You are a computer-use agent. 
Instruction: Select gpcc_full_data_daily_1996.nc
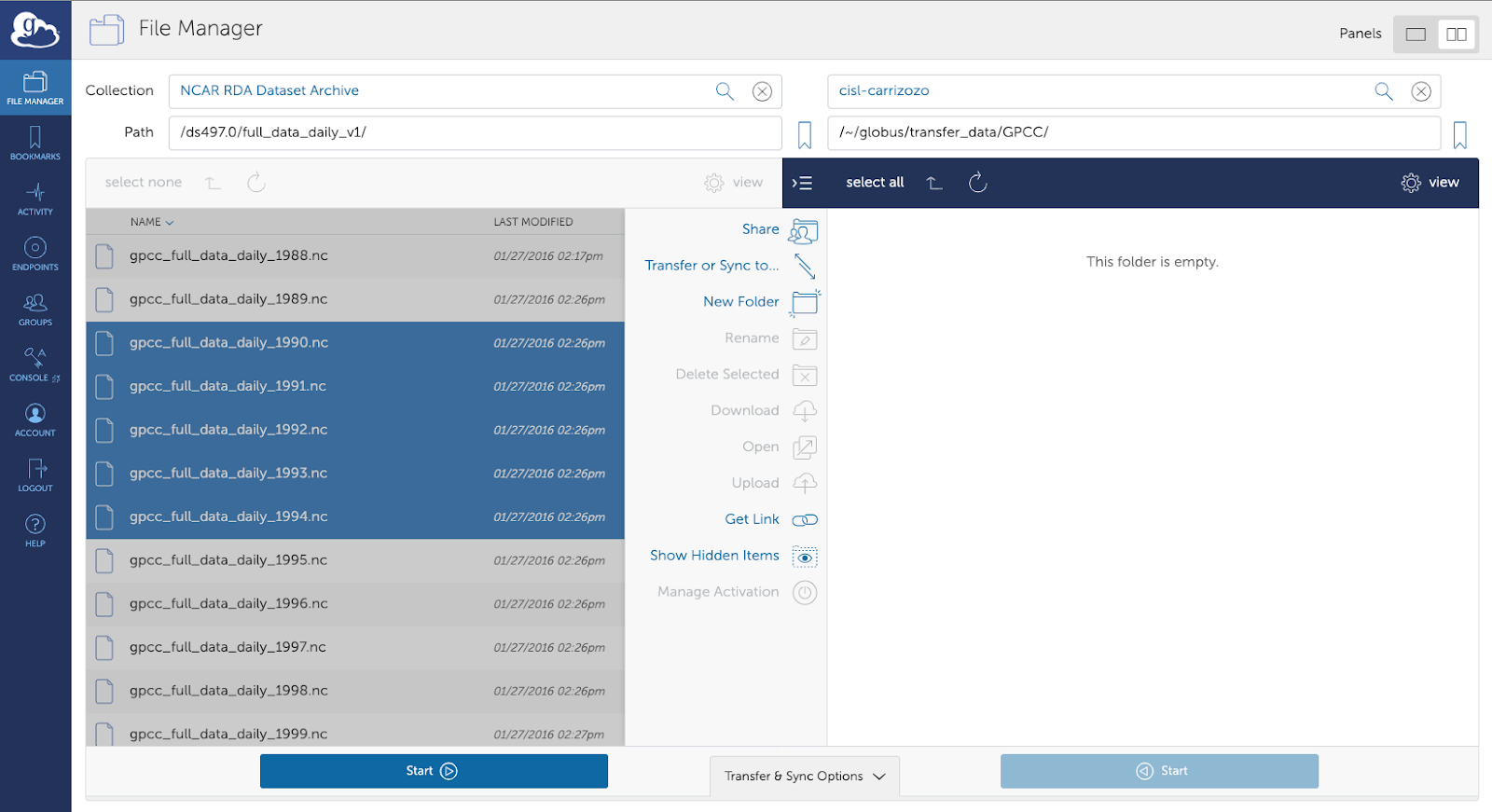coord(355,604)
